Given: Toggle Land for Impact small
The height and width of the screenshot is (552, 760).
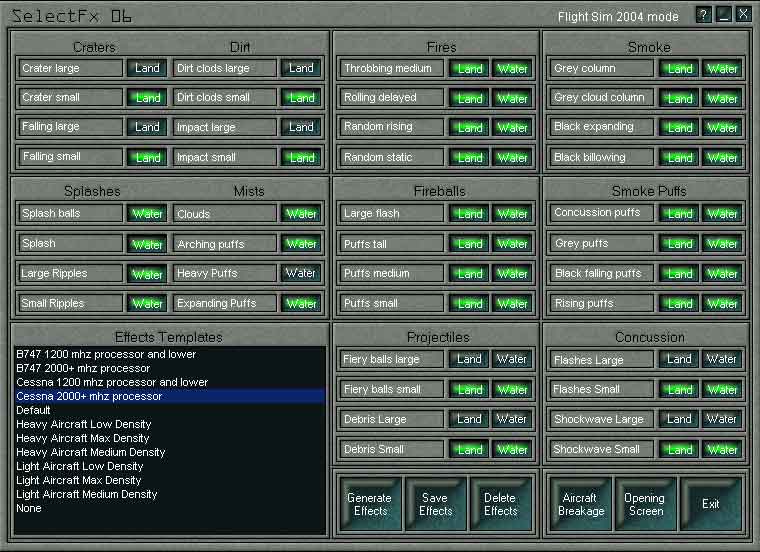Looking at the screenshot, I should pos(301,157).
